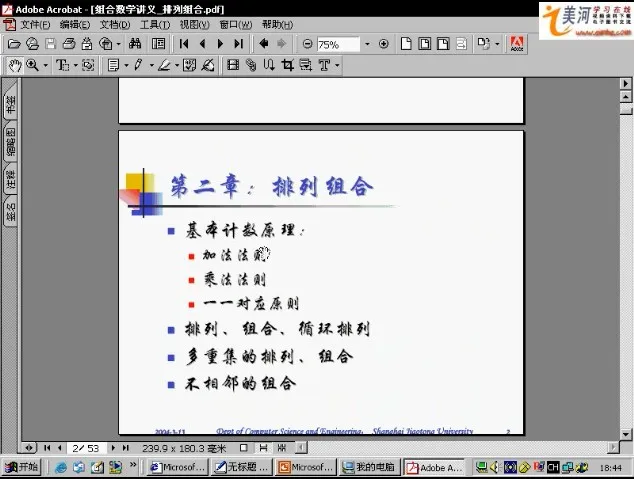Viewport: 634px width, 479px height.
Task: Open the dropdown beside rotate pages icon
Action: click(x=497, y=44)
